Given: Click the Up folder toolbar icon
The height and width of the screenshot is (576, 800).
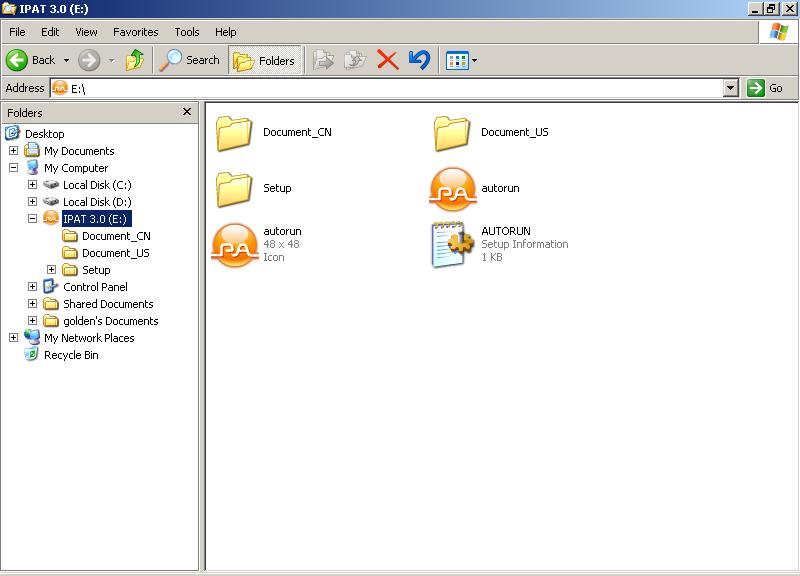Looking at the screenshot, I should (x=135, y=60).
